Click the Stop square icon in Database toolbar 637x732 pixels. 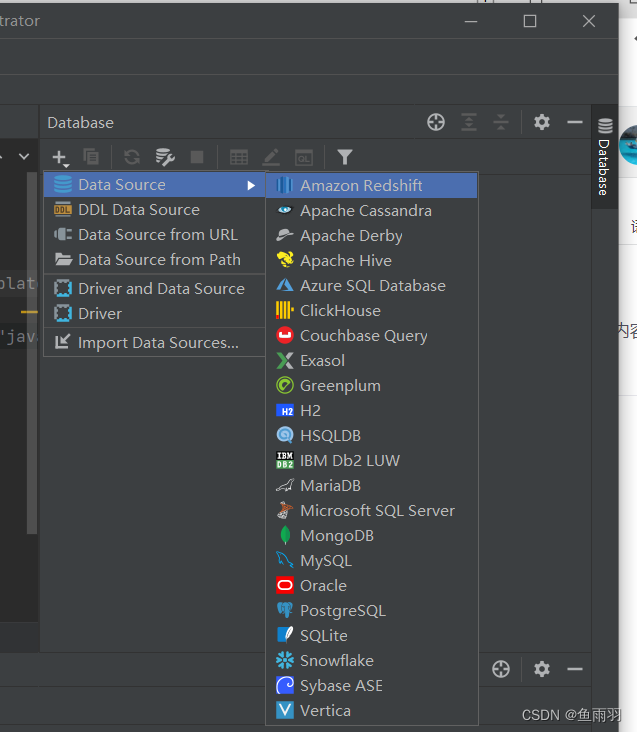tap(197, 157)
